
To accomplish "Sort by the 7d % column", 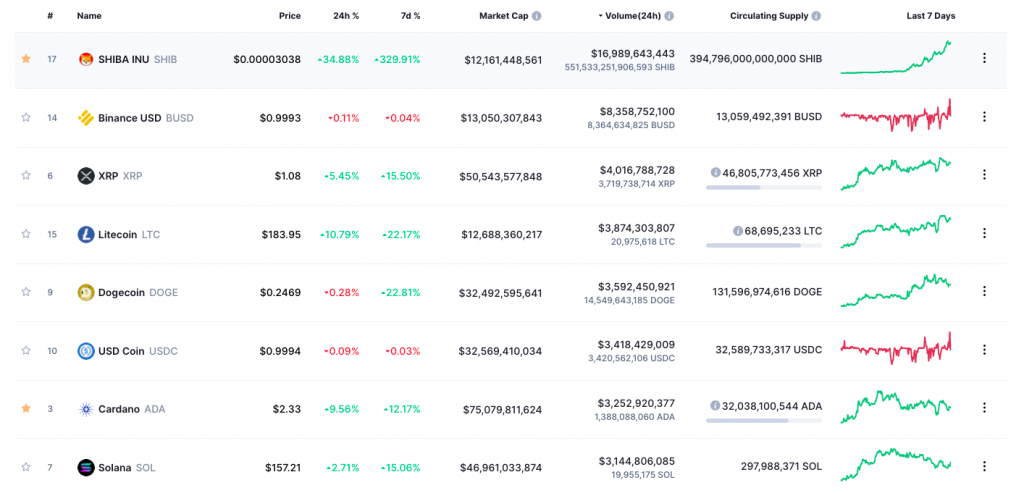I will tap(409, 16).
